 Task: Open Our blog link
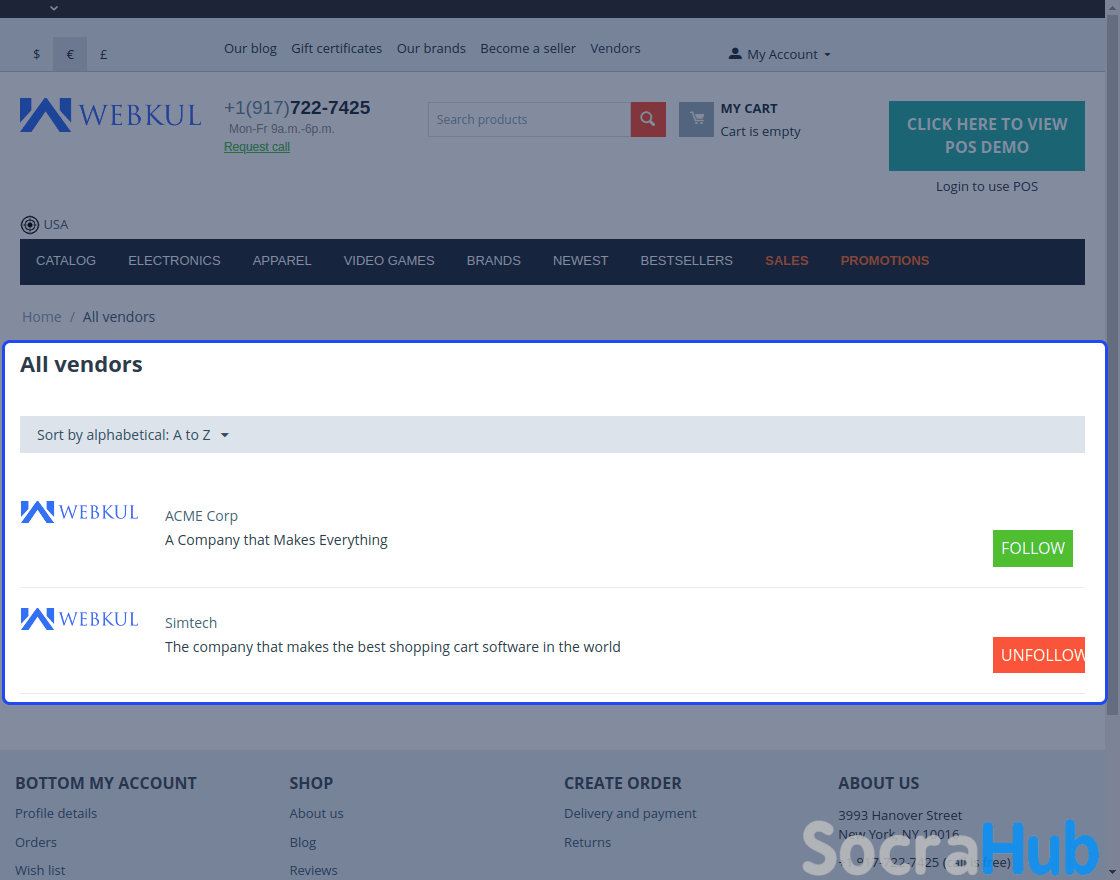coord(250,49)
